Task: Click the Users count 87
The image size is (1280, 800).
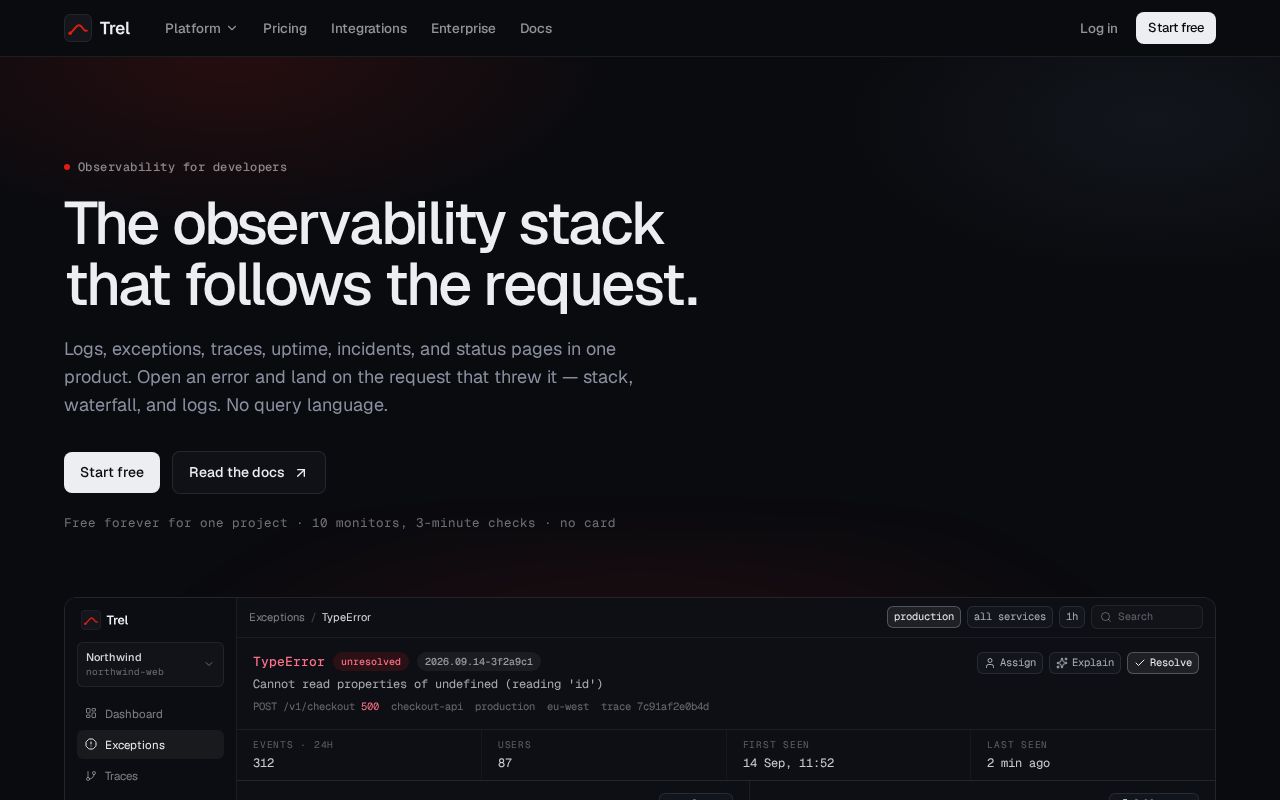Action: tap(505, 763)
